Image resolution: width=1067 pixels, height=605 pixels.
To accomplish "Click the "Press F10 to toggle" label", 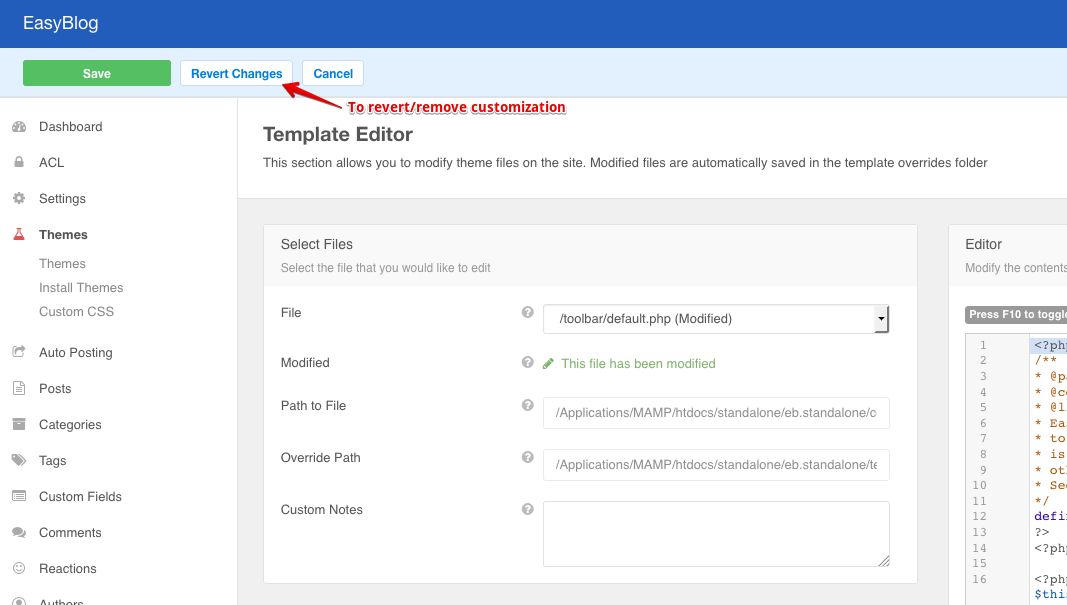I will pyautogui.click(x=1016, y=314).
